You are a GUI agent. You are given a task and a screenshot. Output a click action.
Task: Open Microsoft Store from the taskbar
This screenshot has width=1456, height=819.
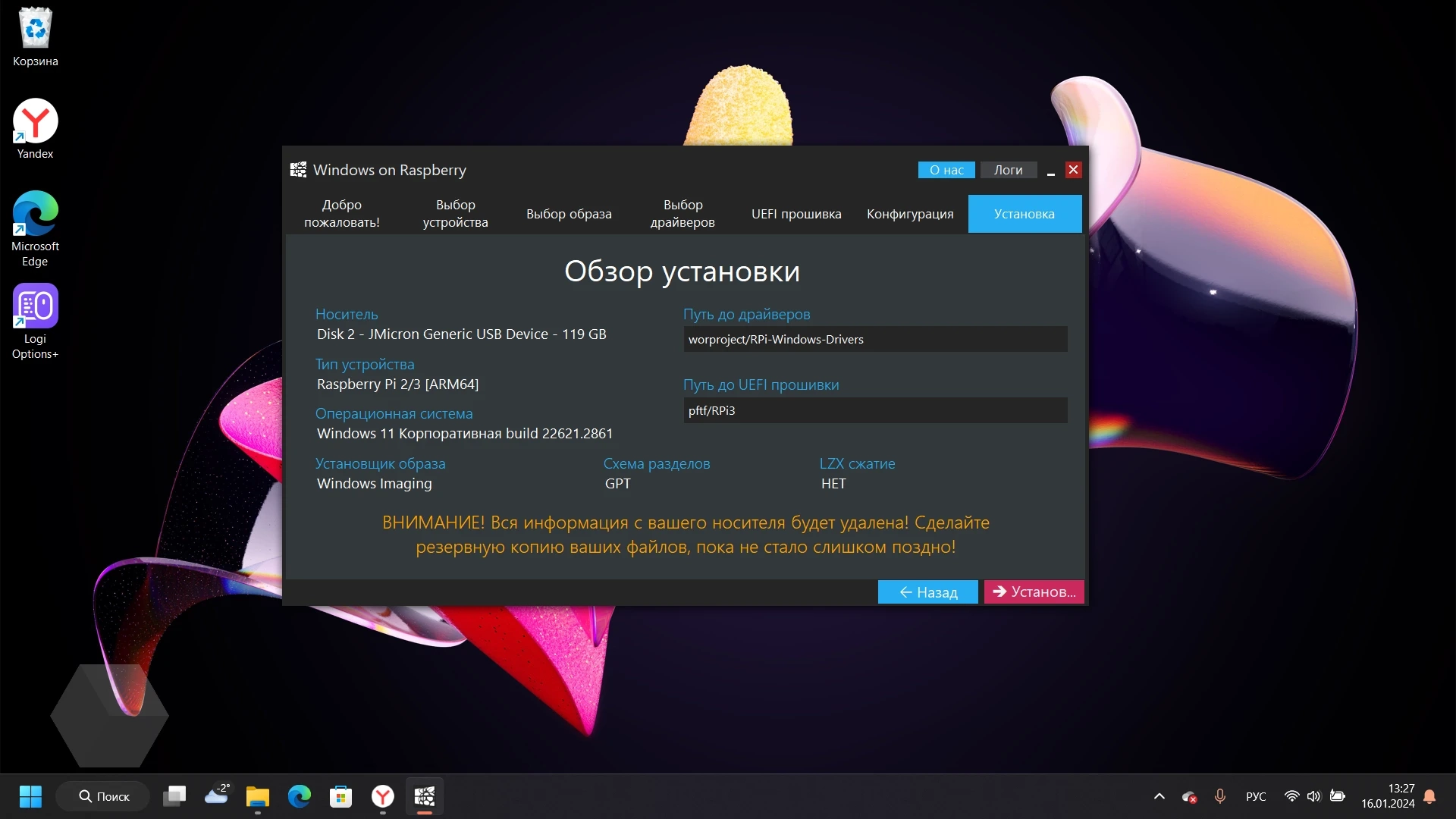pos(341,796)
